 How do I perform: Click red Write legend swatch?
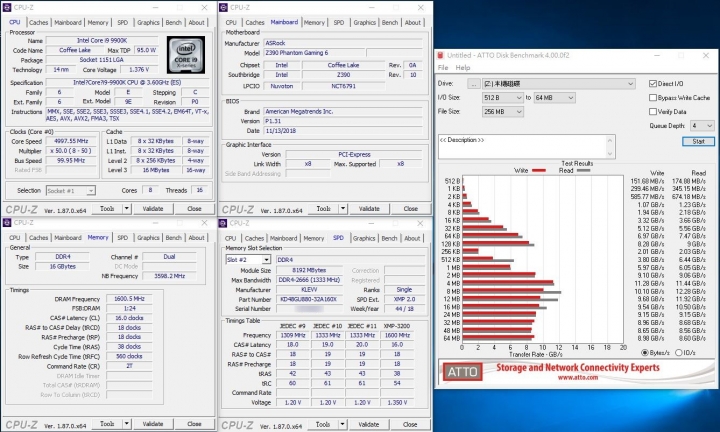538,170
